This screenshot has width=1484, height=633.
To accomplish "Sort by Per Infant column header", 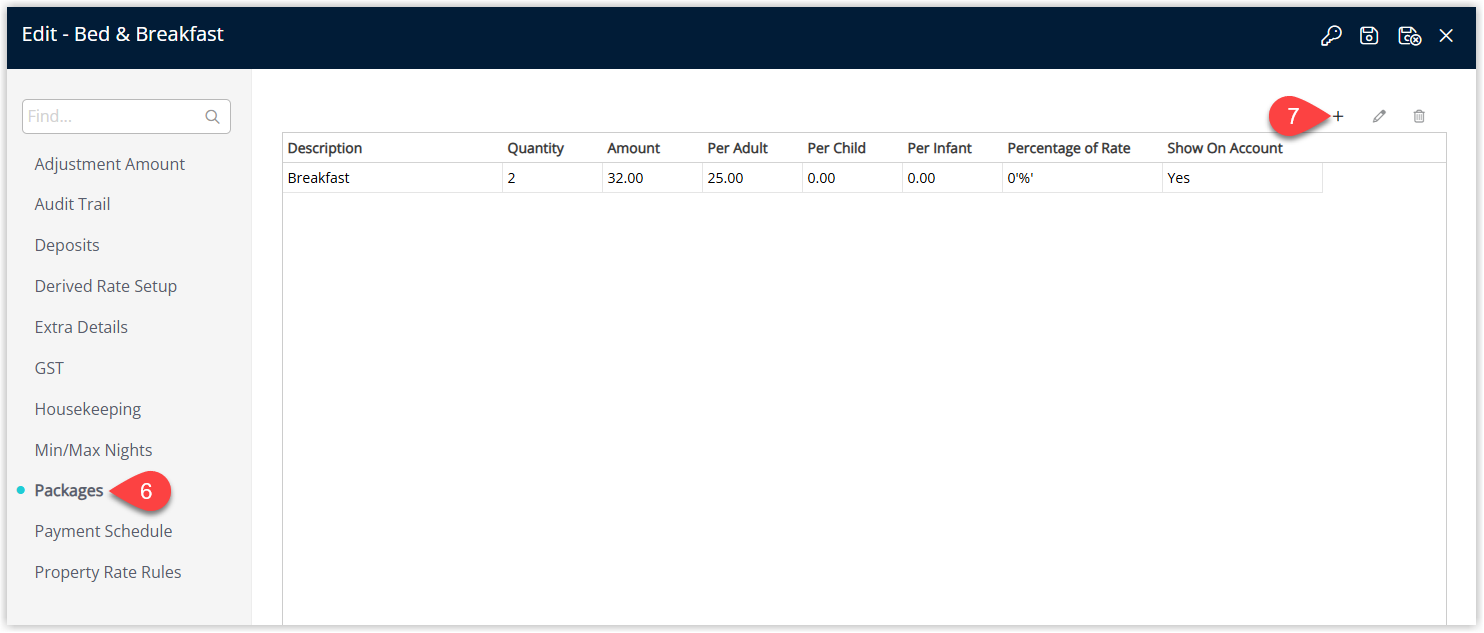I will click(x=952, y=148).
